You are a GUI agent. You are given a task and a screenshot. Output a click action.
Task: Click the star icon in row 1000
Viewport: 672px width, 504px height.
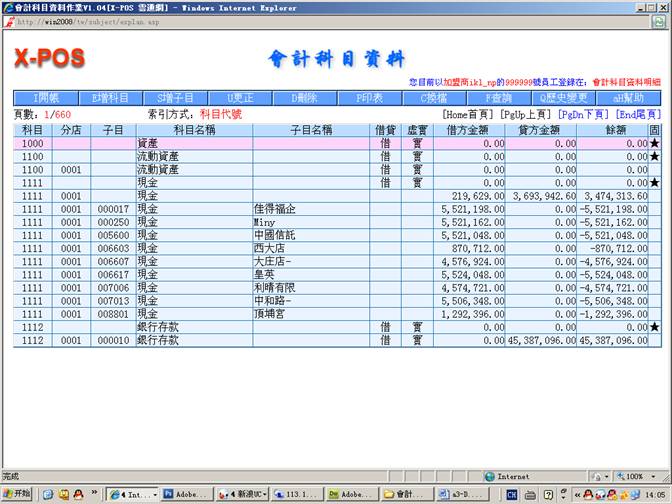(x=654, y=144)
